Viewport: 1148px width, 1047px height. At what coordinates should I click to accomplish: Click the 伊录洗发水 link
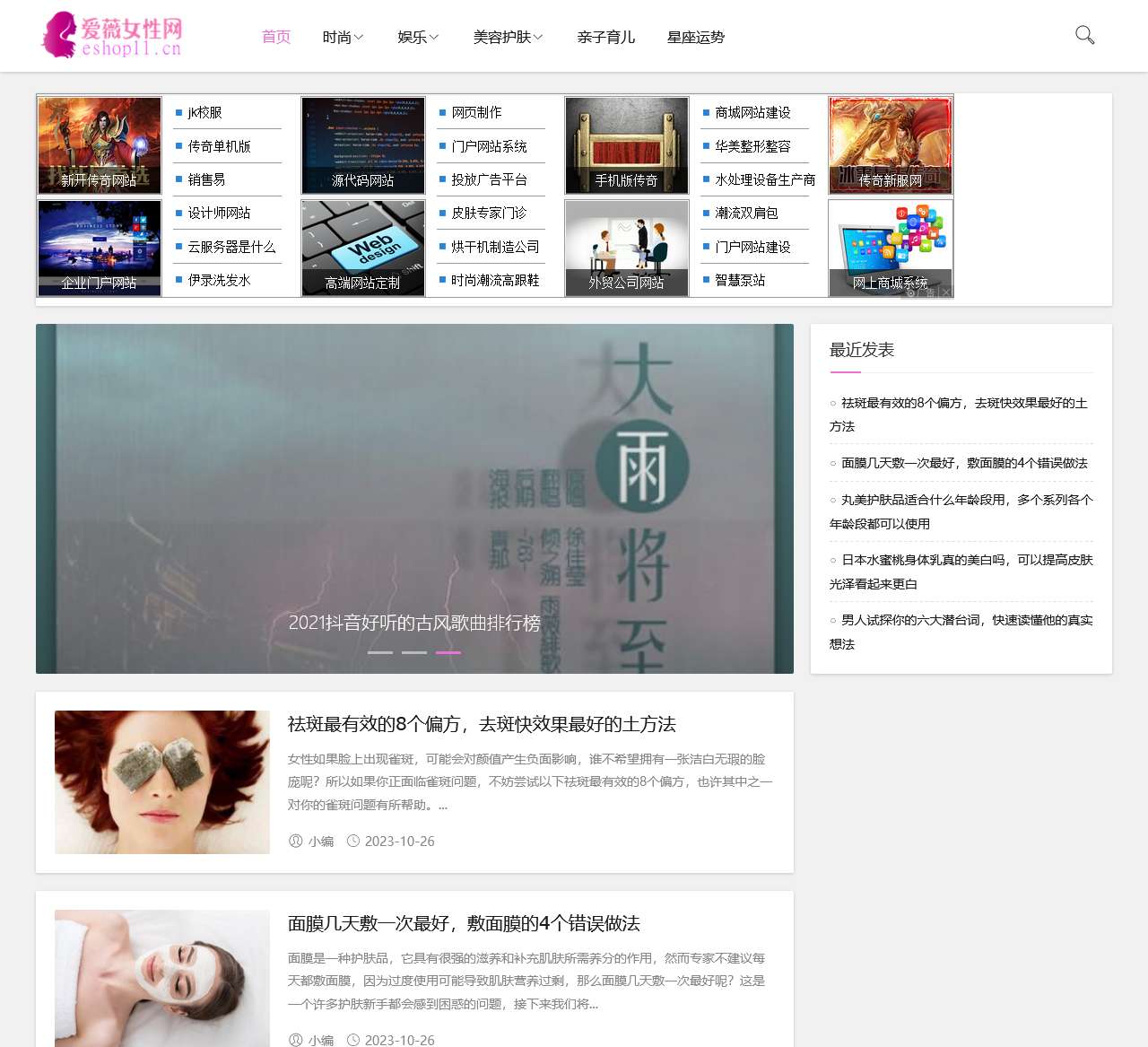coord(219,280)
